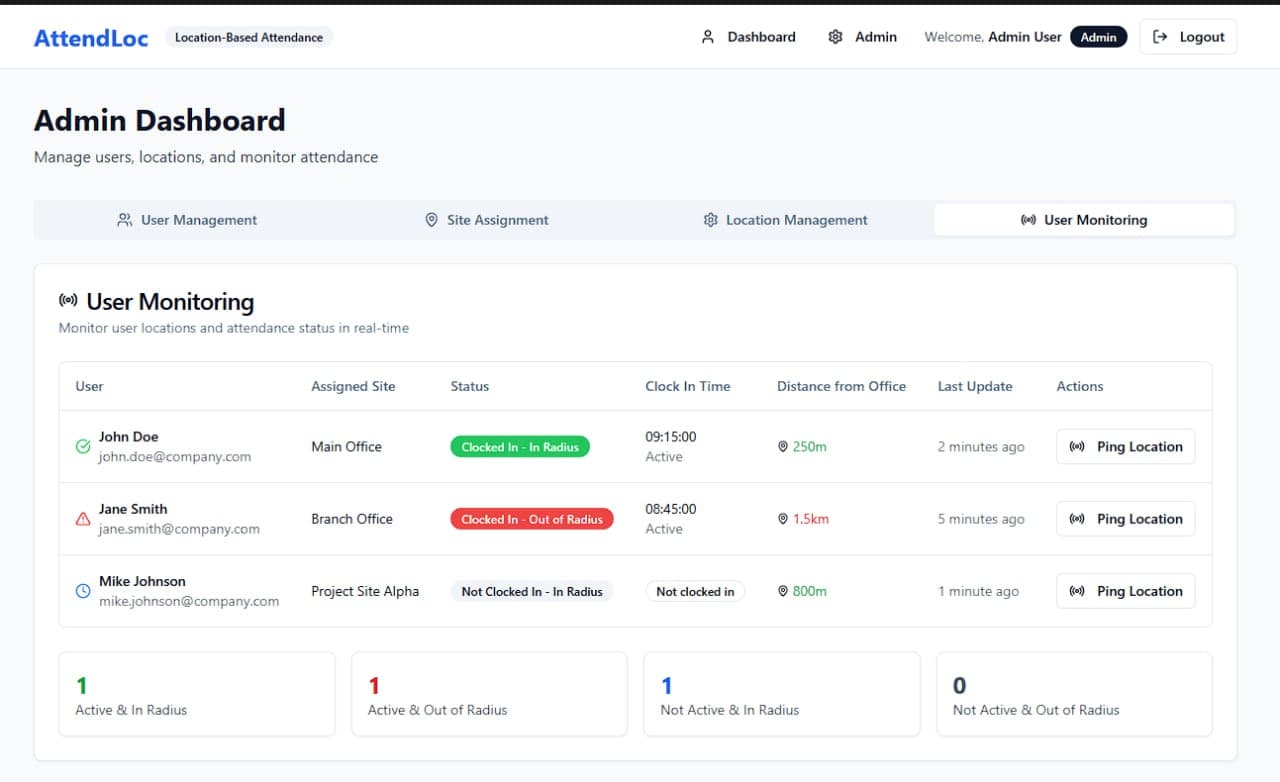Click the location pin icon next to 1.5km

[x=783, y=519]
